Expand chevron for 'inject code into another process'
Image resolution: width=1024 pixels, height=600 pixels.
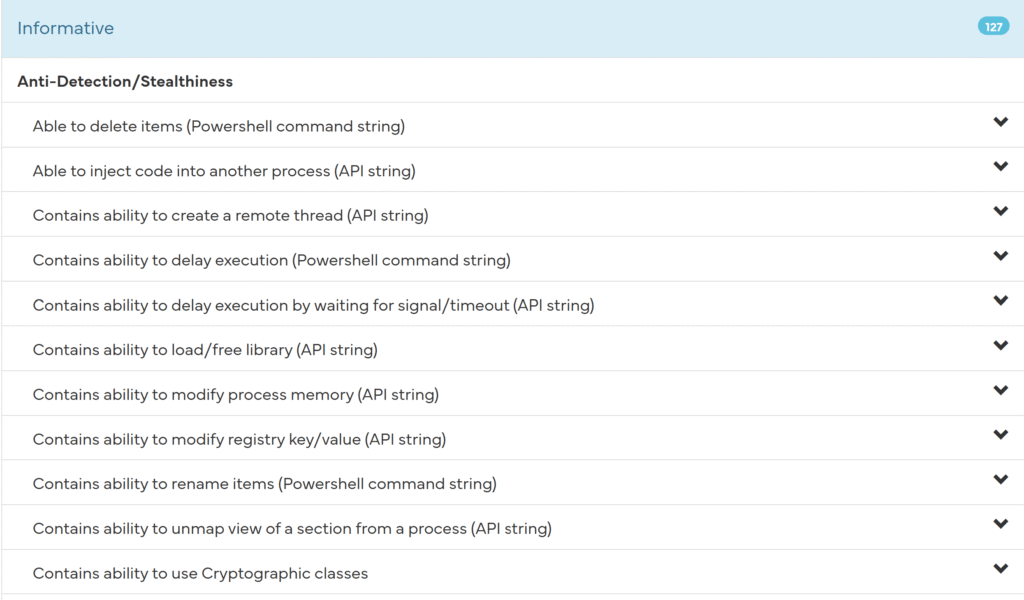click(1000, 167)
